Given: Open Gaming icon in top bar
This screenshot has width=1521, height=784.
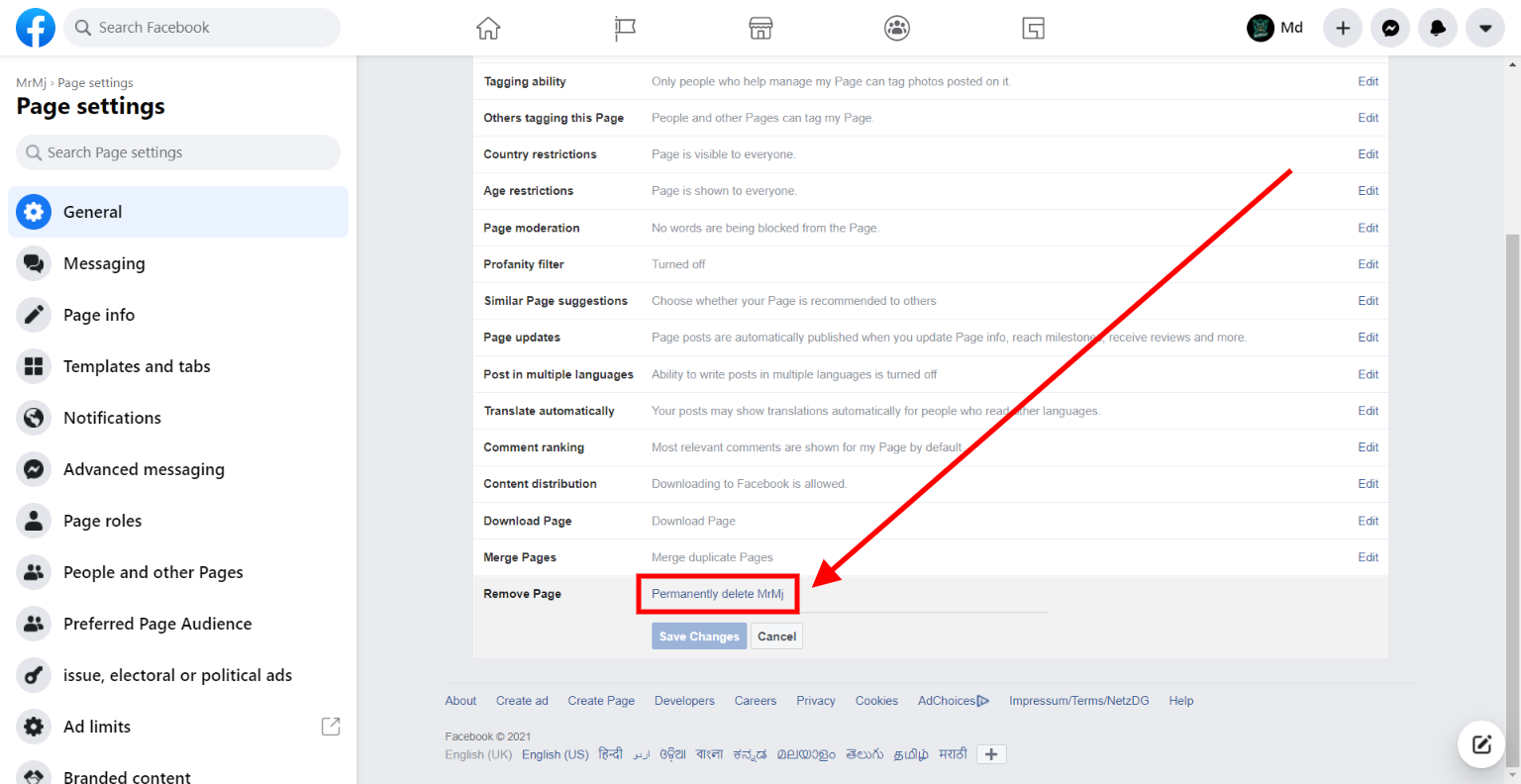Looking at the screenshot, I should coord(1034,28).
